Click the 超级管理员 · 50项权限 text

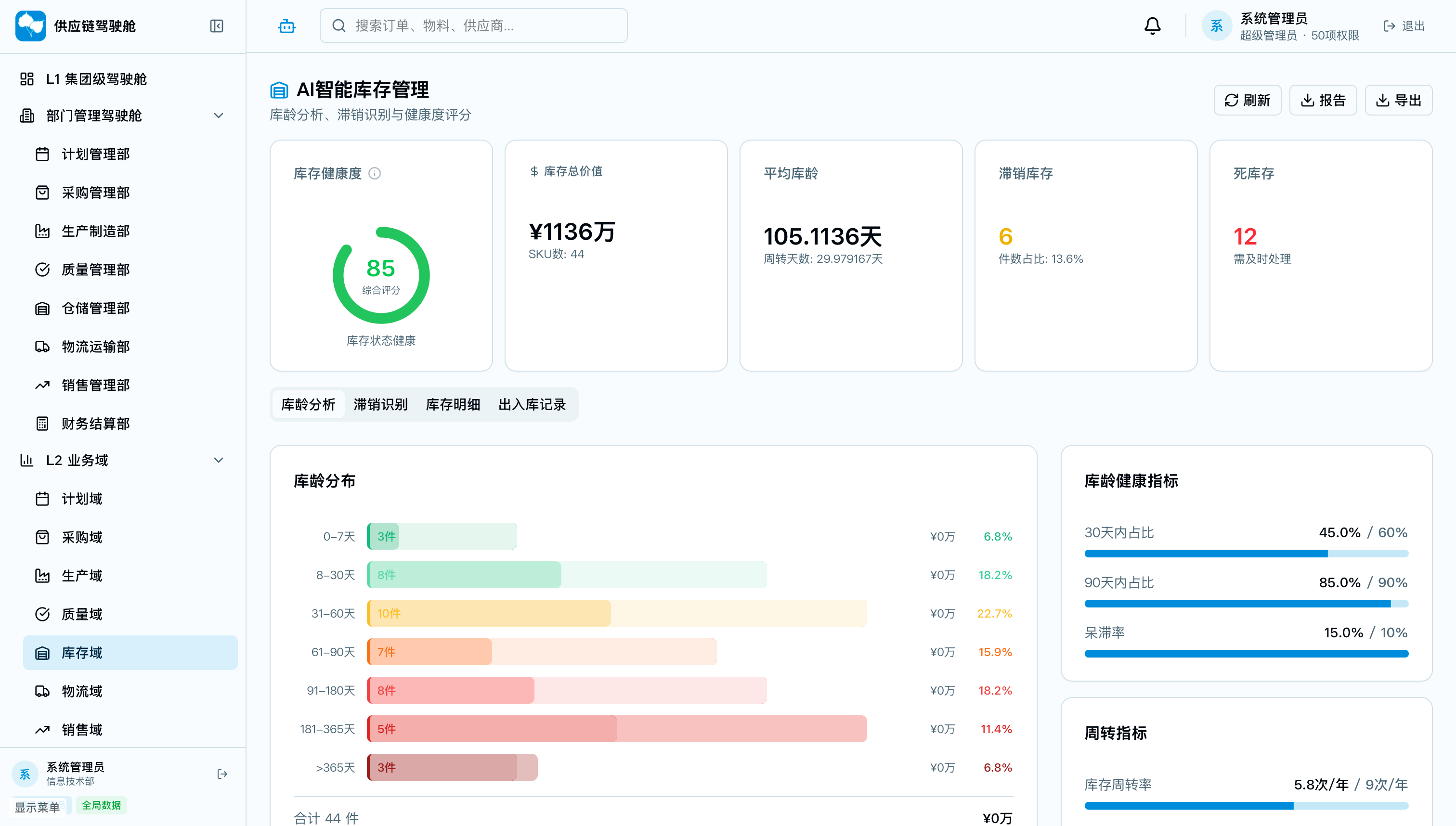point(1300,35)
